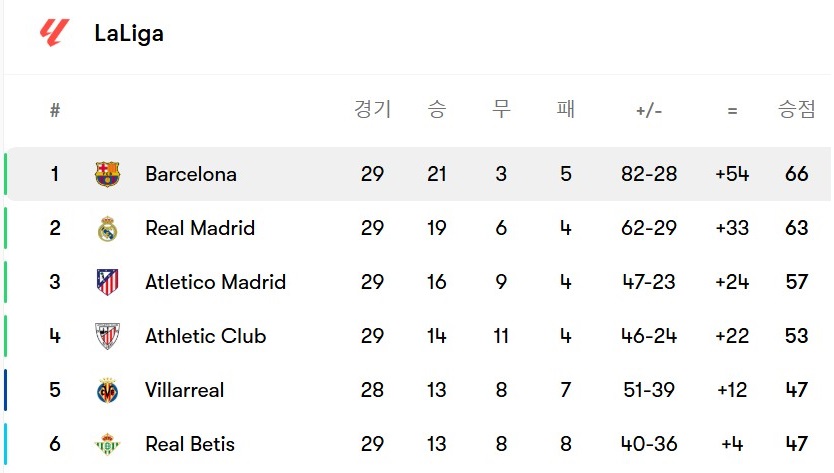
Task: Click the +/- goals column header
Action: click(x=649, y=111)
